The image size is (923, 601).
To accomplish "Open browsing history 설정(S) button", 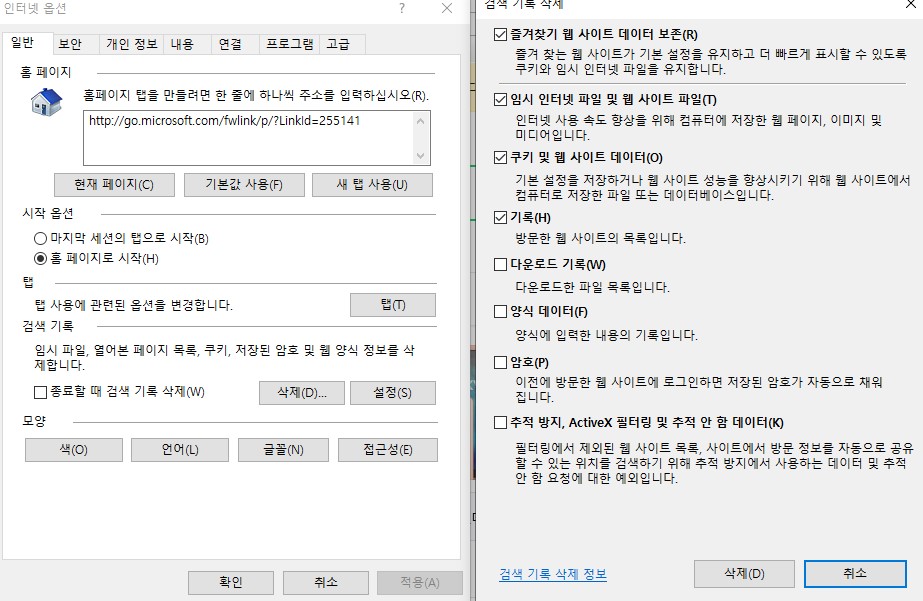I will coord(393,393).
